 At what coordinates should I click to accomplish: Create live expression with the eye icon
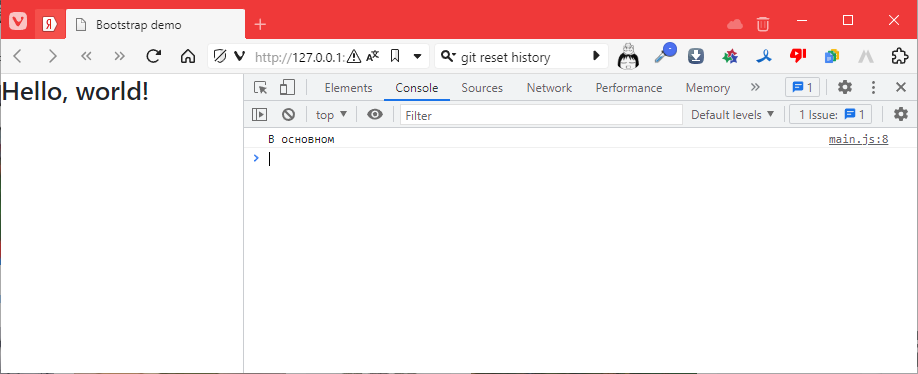pyautogui.click(x=375, y=115)
